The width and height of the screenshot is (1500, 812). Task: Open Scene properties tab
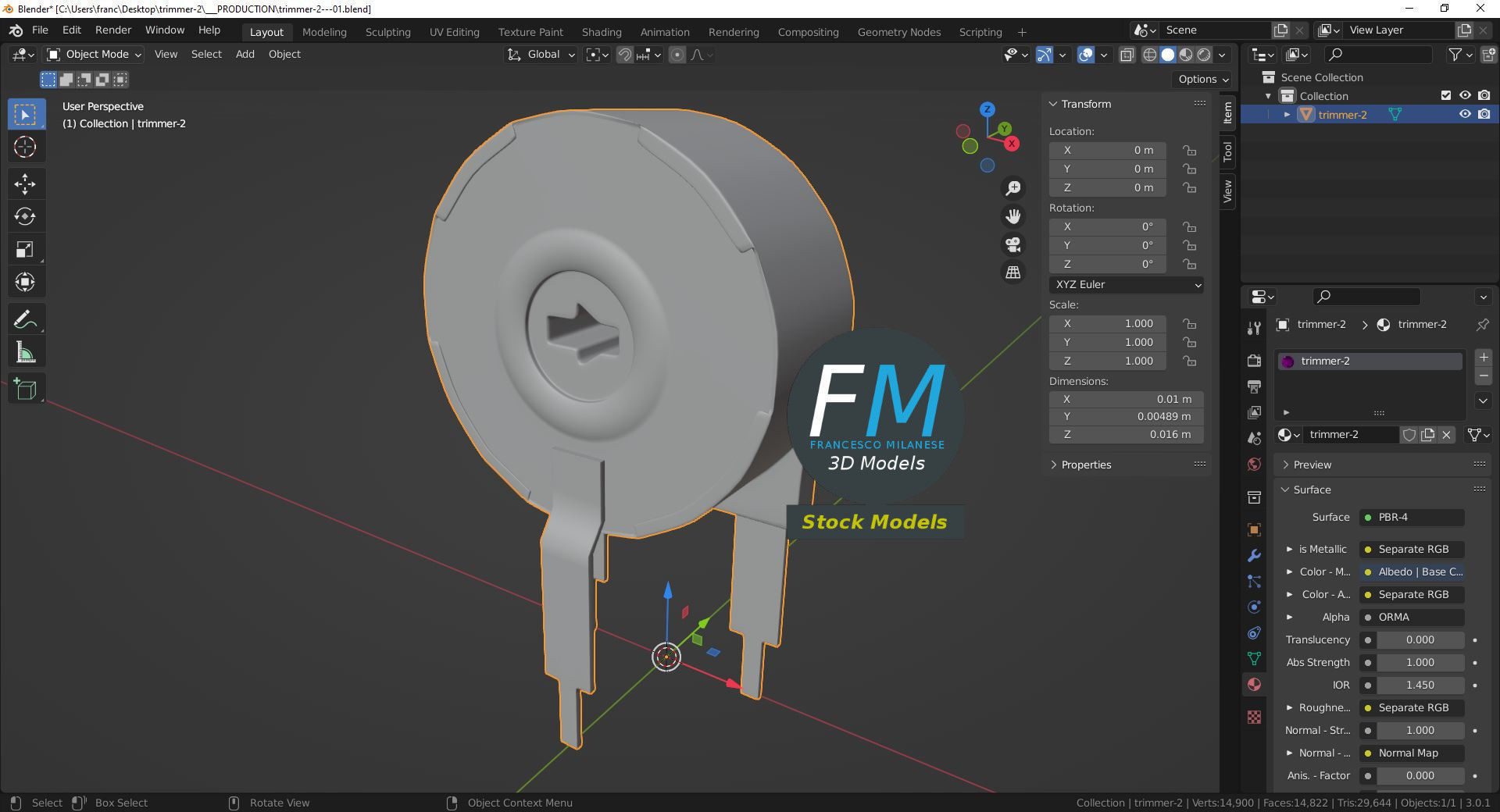click(x=1254, y=438)
